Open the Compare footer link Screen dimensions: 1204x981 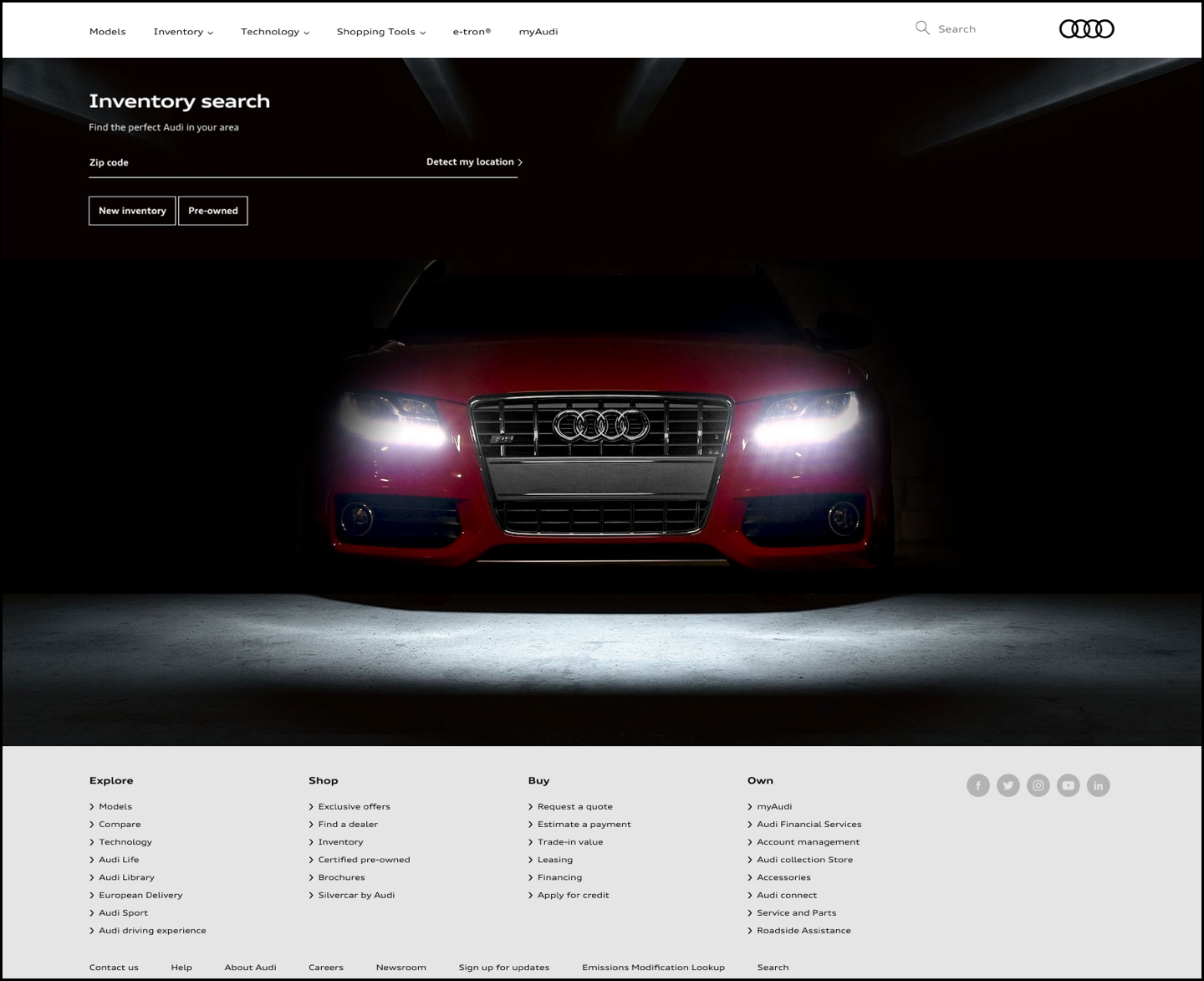(x=120, y=825)
